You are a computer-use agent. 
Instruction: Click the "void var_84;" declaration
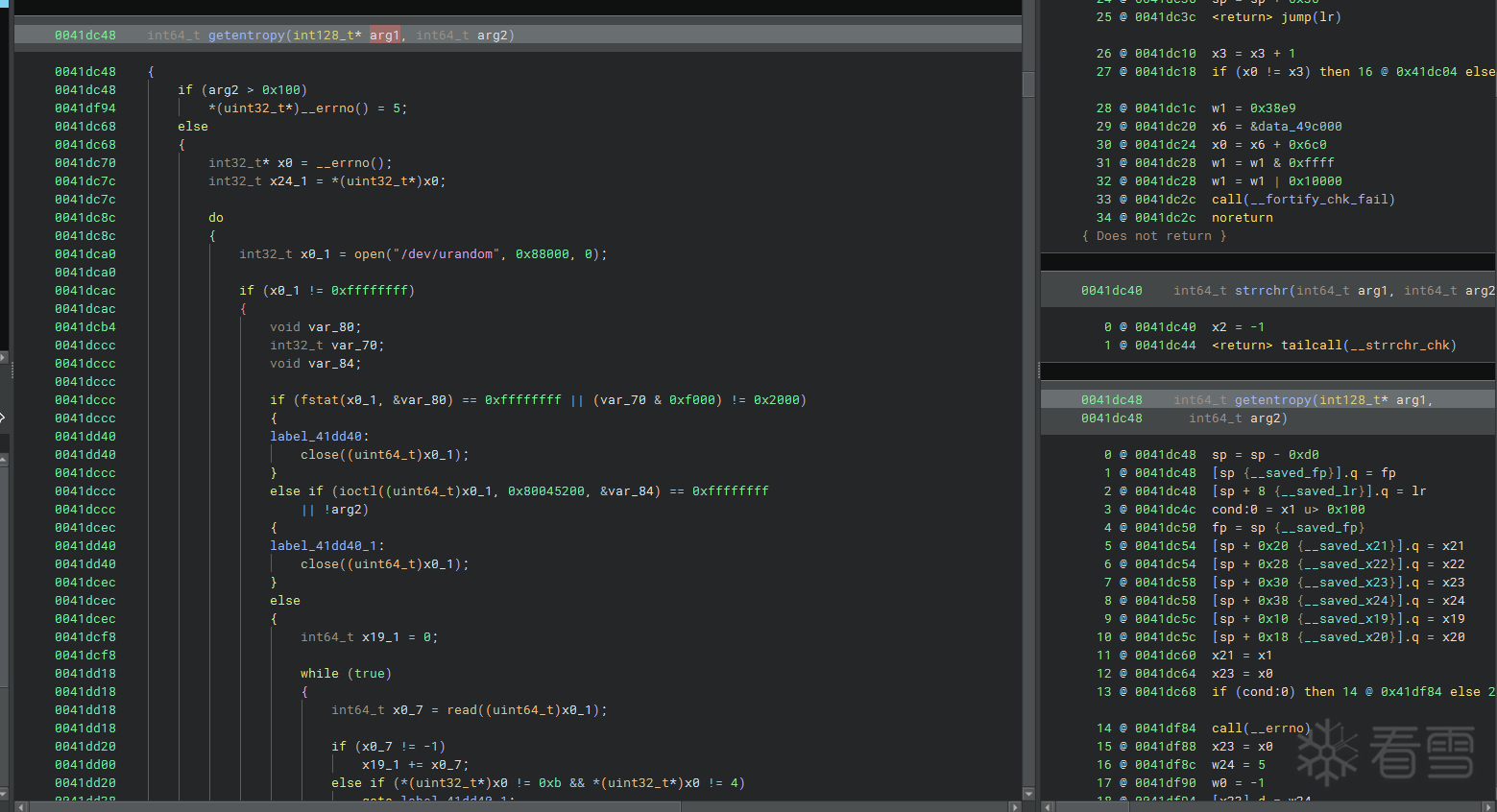[316, 364]
